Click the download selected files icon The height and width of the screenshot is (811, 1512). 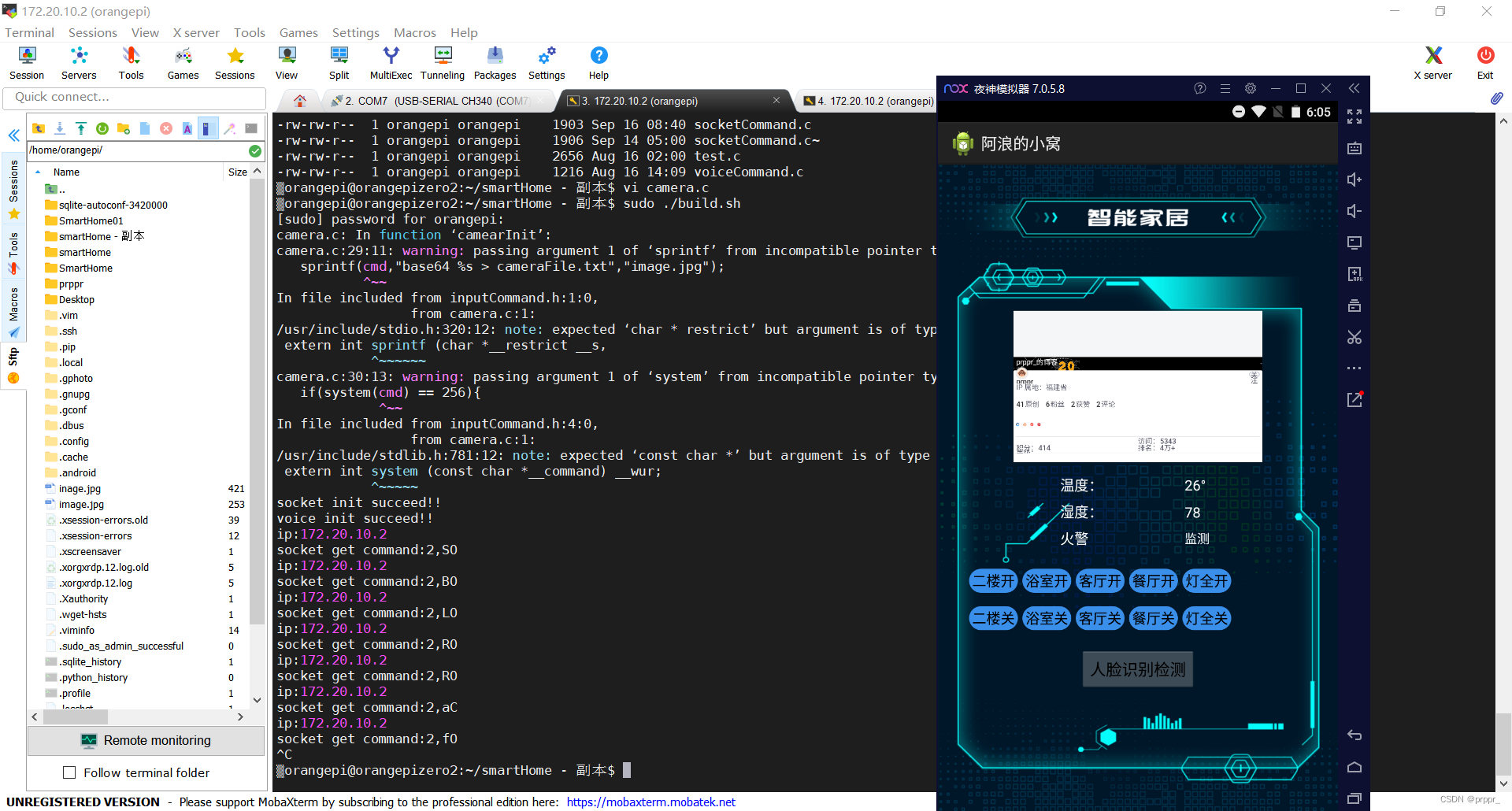pyautogui.click(x=60, y=128)
